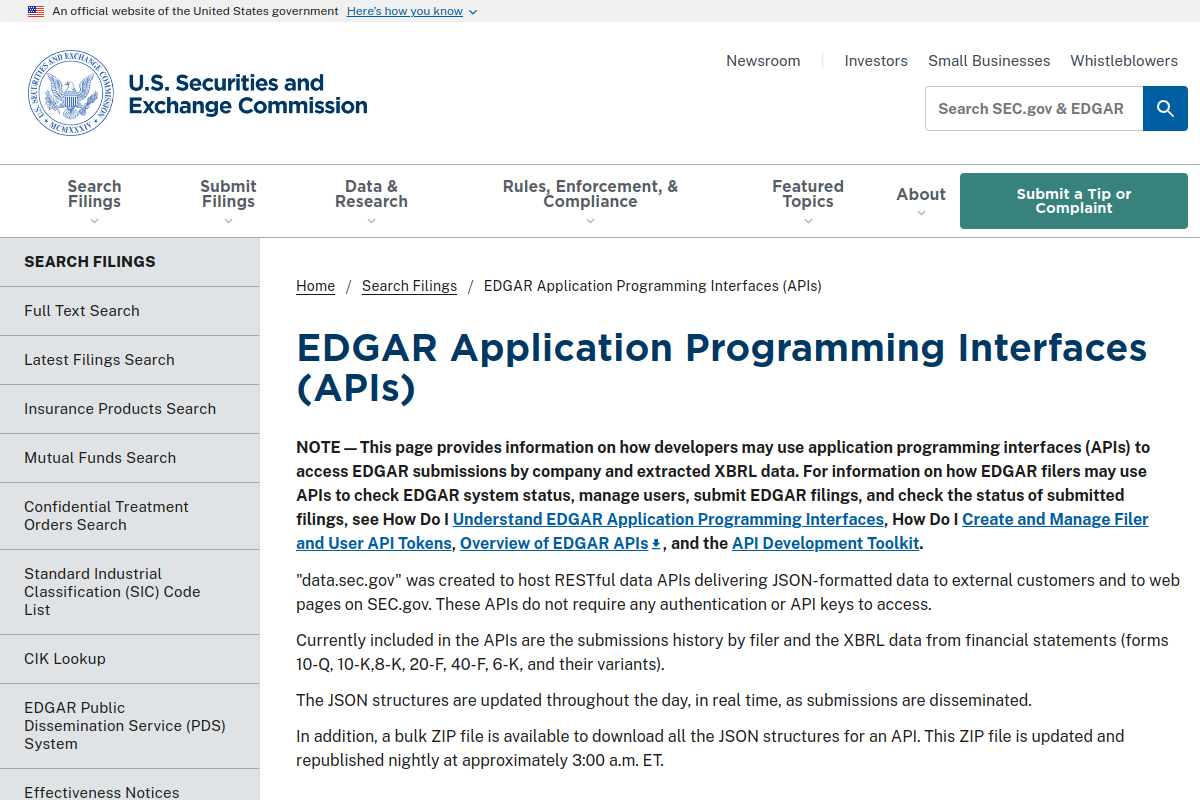1200x800 pixels.
Task: Click the SEC seal logo
Action: [71, 94]
